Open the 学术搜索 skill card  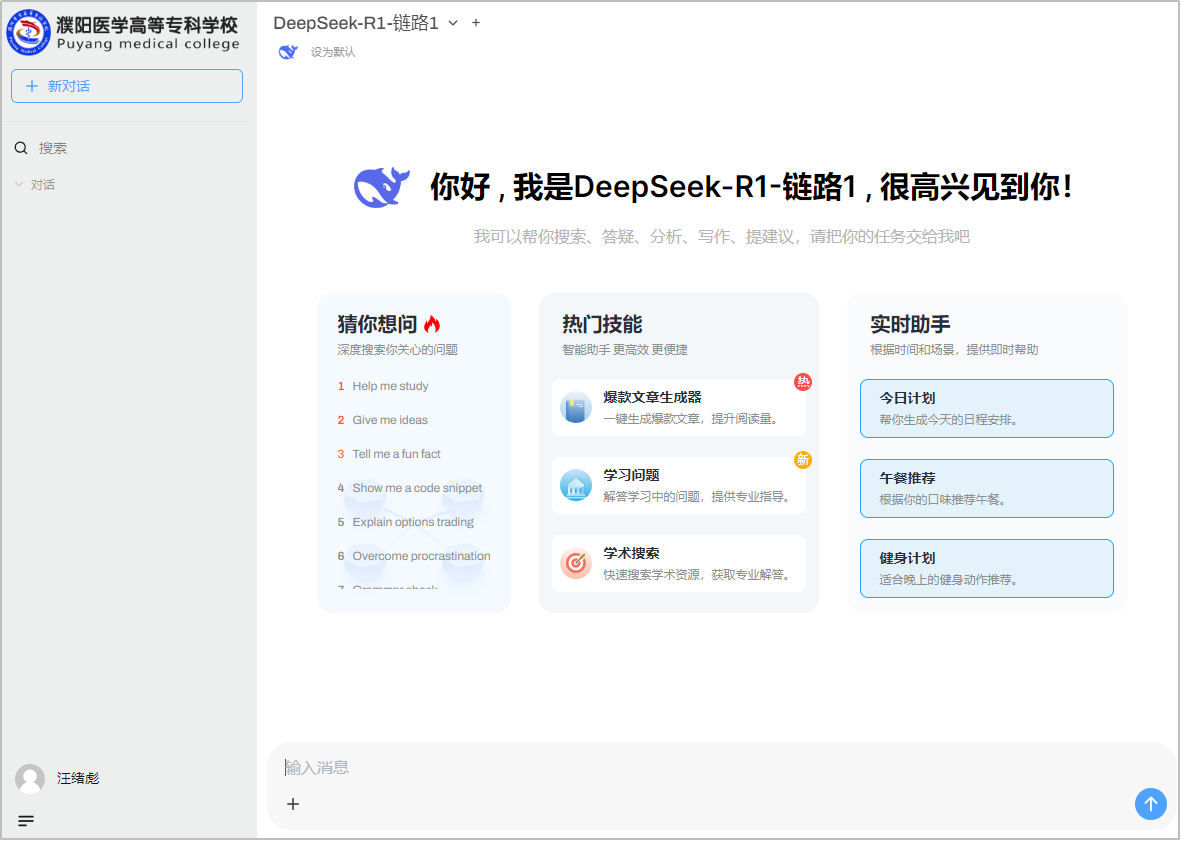pos(679,563)
